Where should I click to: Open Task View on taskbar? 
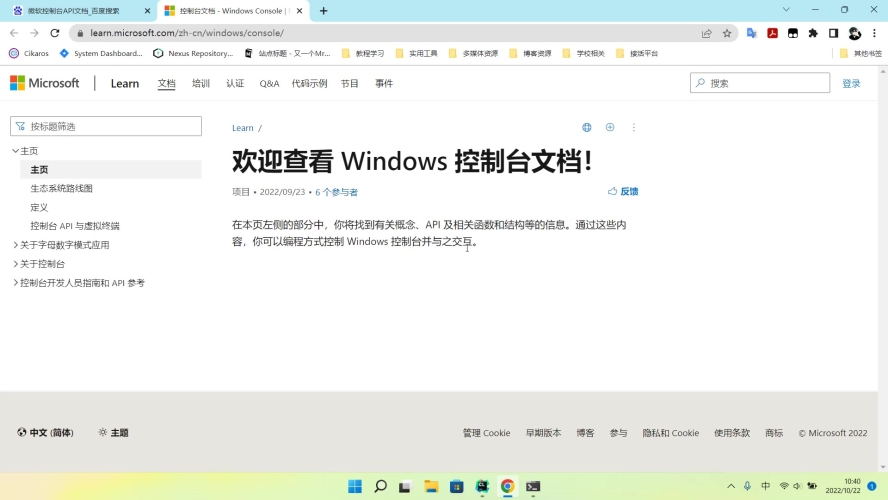tap(405, 486)
